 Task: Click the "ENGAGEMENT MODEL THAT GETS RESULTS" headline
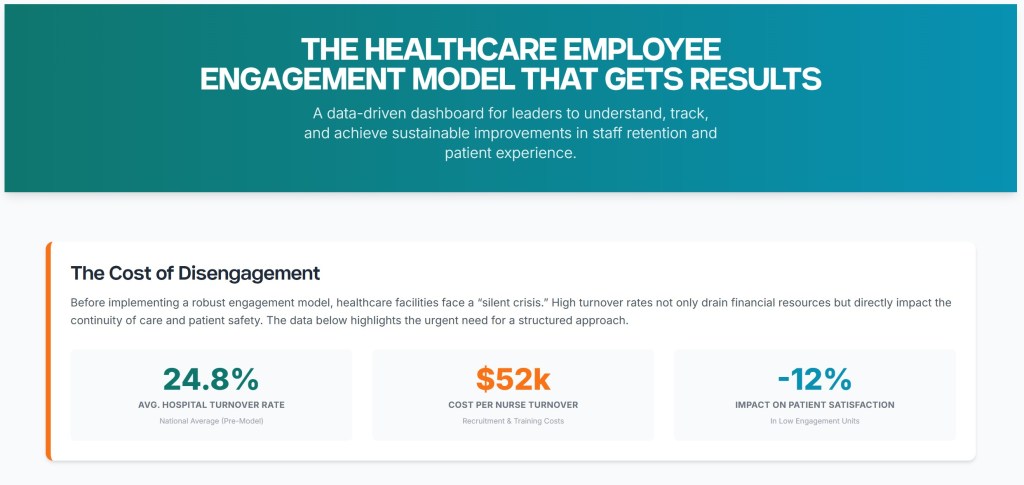pyautogui.click(x=511, y=80)
